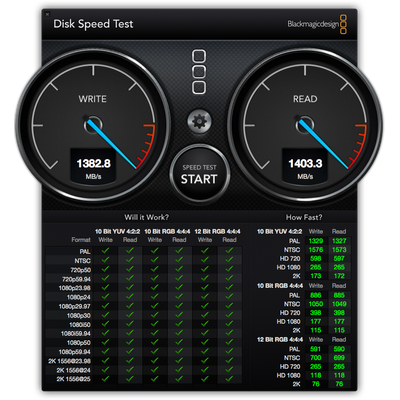
Task: Select the 173 2K write value
Action: pyautogui.click(x=316, y=276)
